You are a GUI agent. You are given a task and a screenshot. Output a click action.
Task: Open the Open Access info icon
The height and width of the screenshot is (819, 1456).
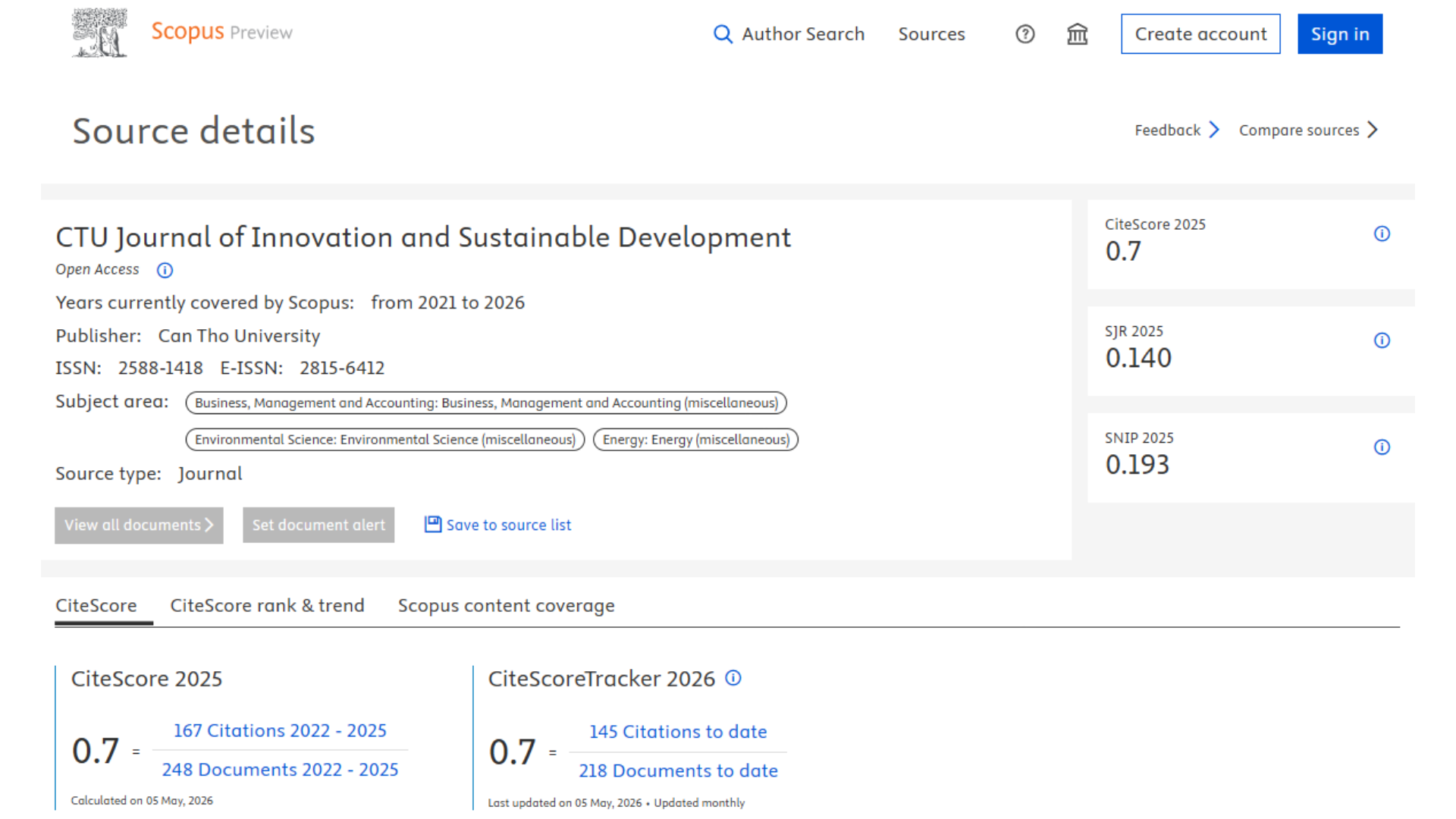(x=165, y=270)
